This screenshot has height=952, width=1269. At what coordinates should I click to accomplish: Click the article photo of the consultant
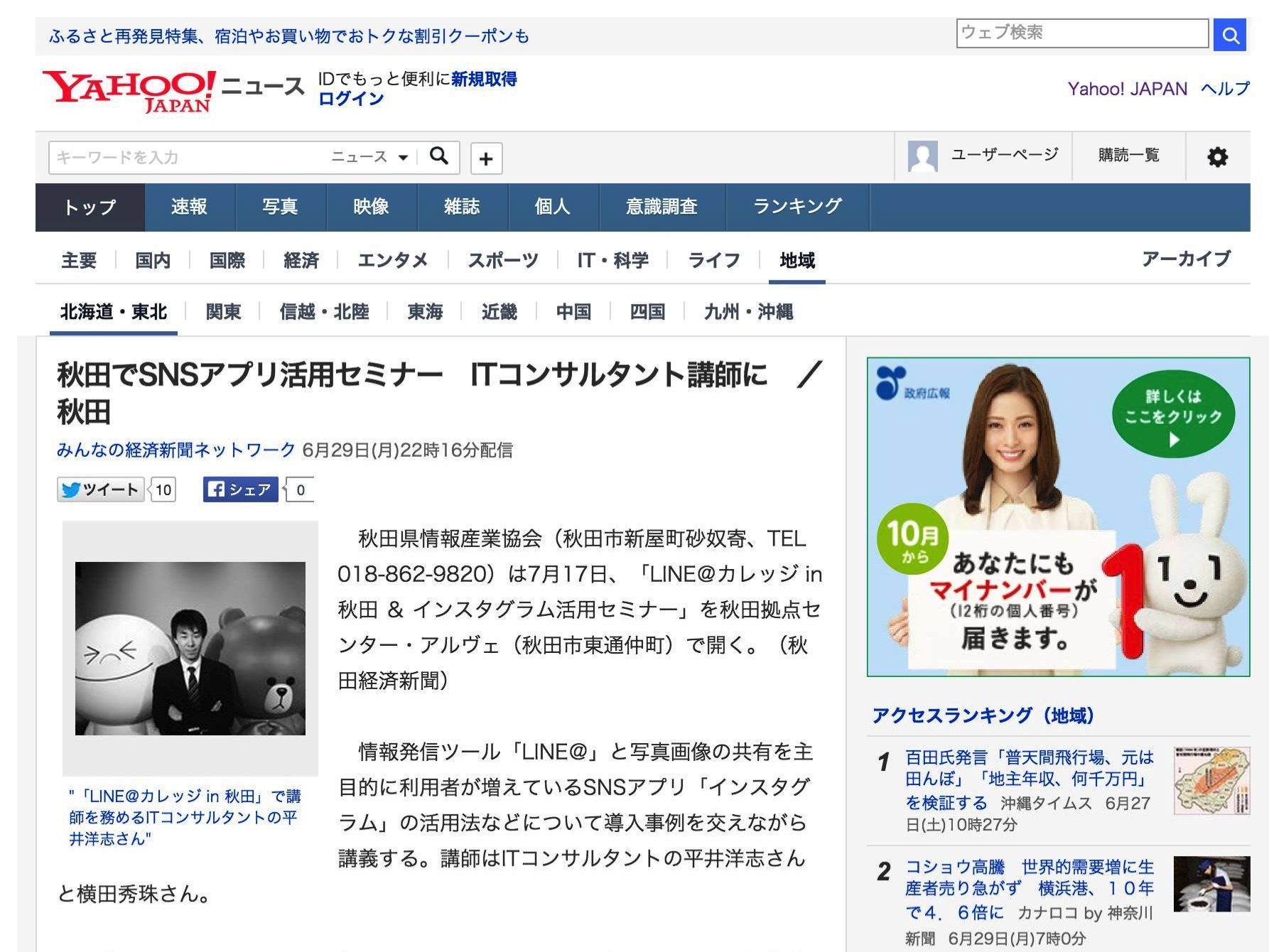(x=190, y=648)
